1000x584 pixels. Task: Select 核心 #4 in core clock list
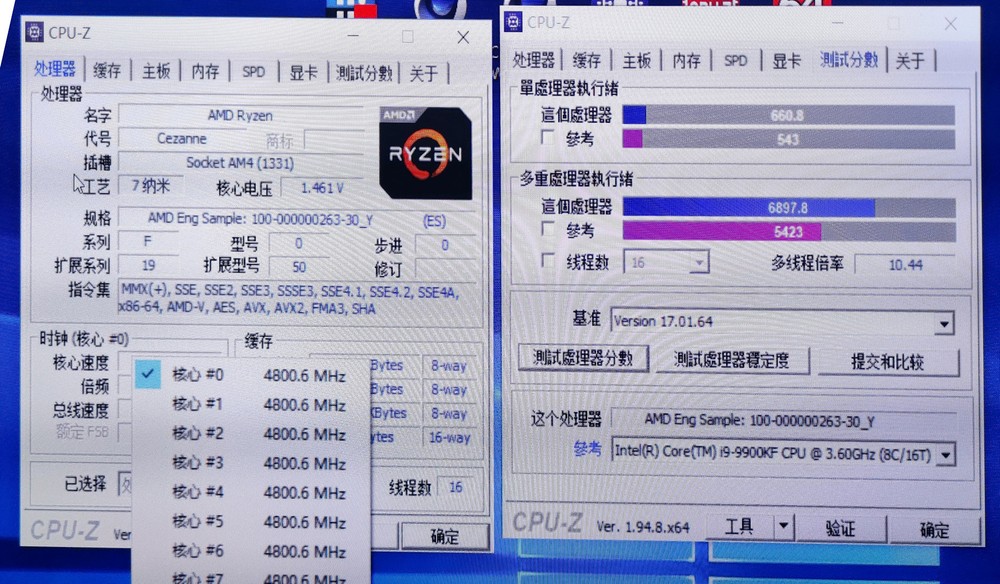pyautogui.click(x=251, y=492)
